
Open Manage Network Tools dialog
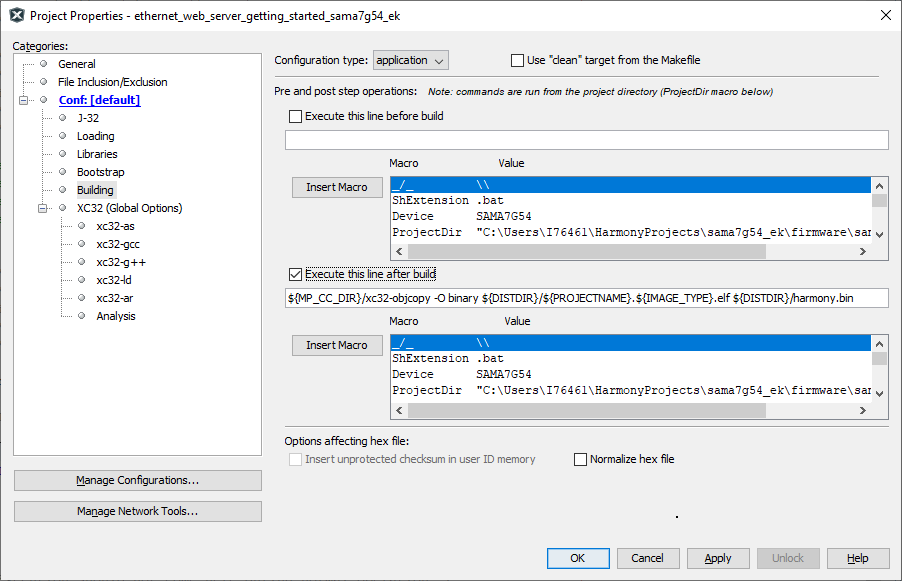(x=137, y=511)
